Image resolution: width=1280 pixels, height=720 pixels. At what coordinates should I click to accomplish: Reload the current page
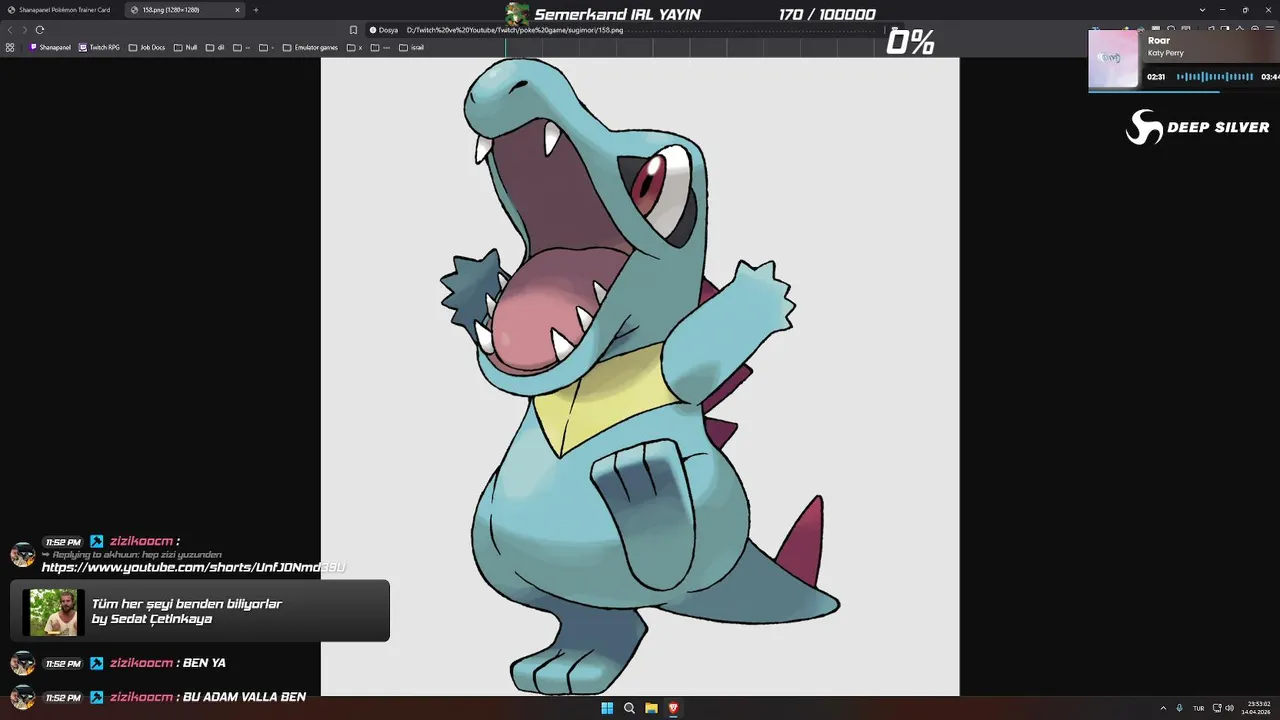(39, 30)
